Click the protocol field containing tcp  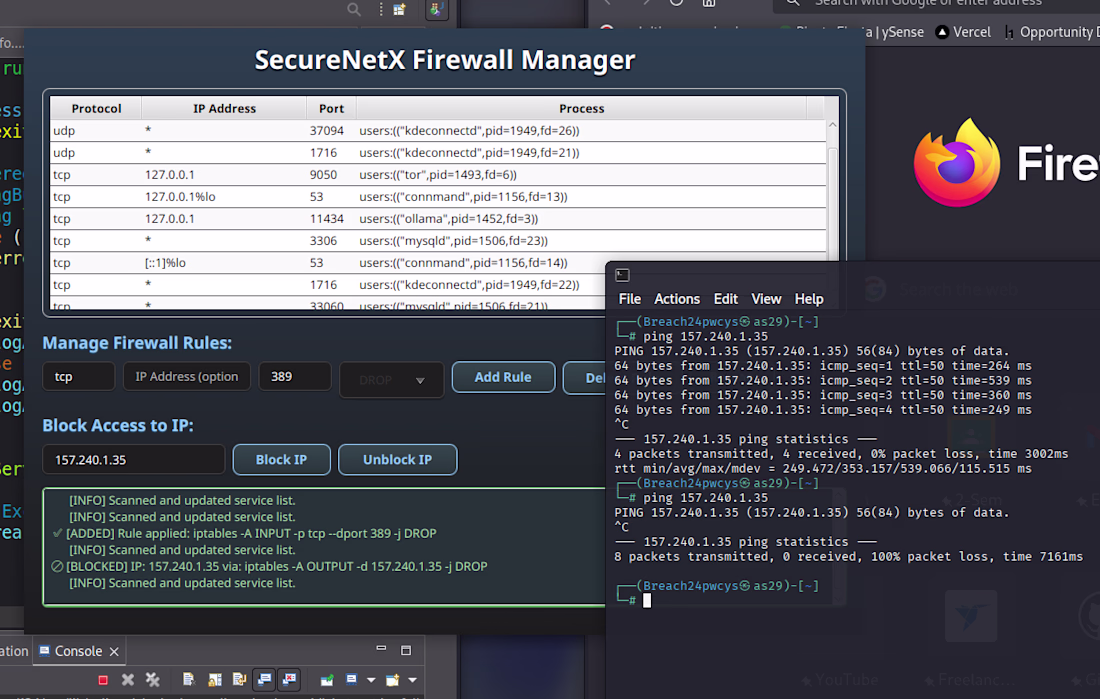(79, 377)
